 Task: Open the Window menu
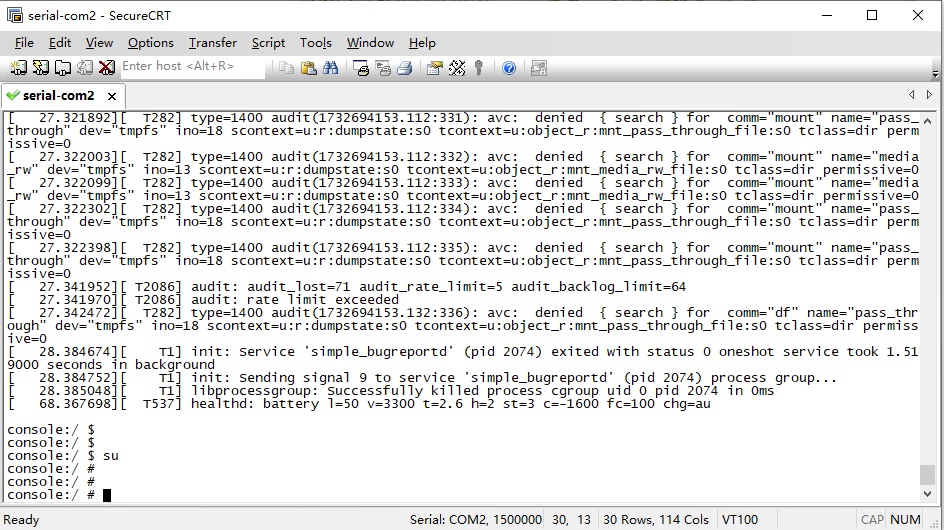point(370,43)
